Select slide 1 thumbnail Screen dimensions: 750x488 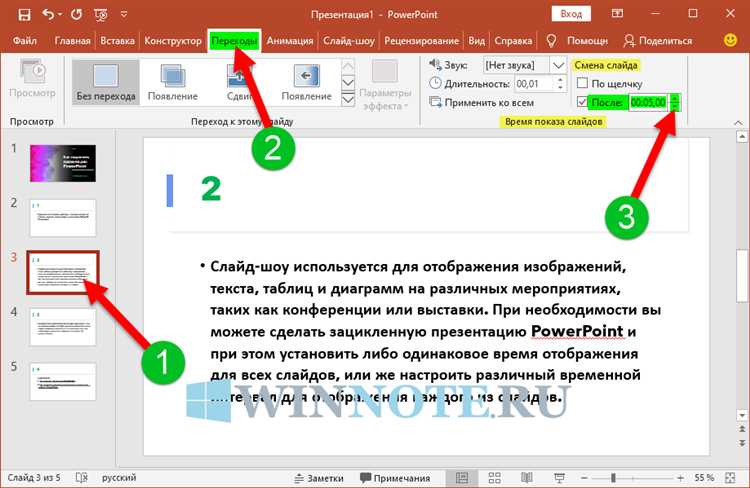[63, 163]
